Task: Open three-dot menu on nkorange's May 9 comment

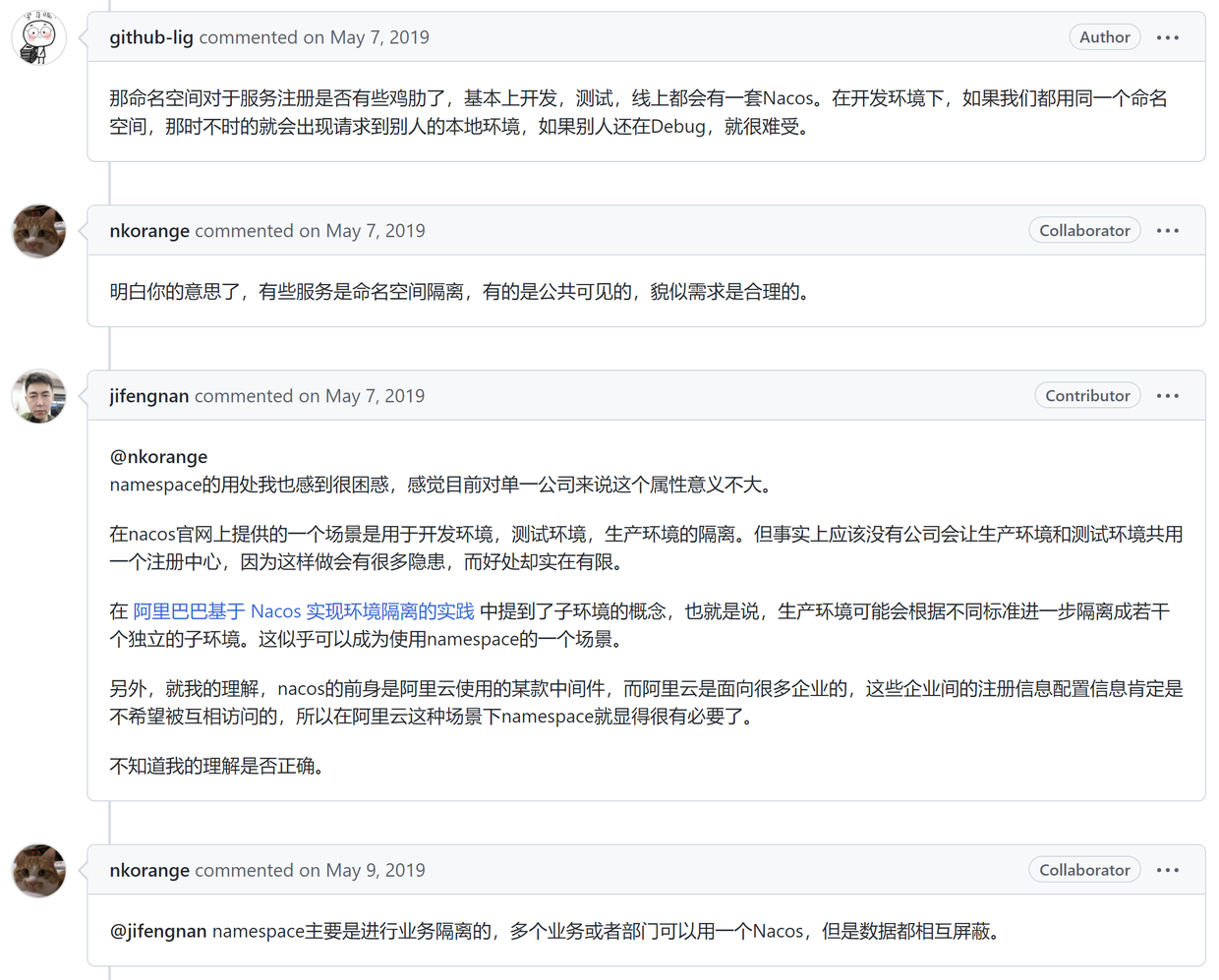Action: (1167, 870)
